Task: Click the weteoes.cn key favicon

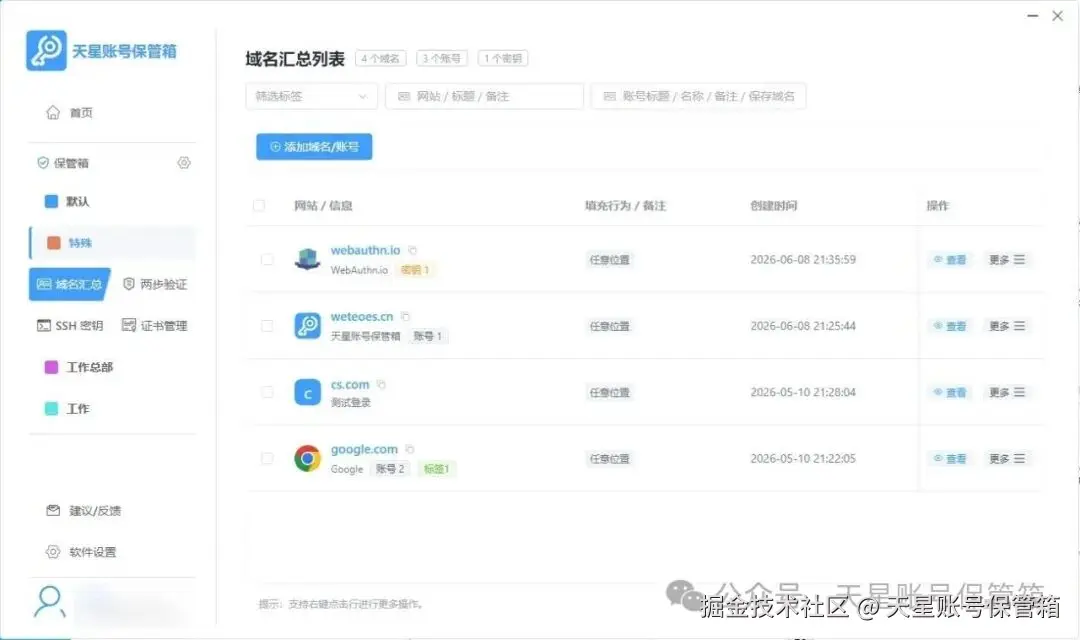Action: (x=307, y=326)
